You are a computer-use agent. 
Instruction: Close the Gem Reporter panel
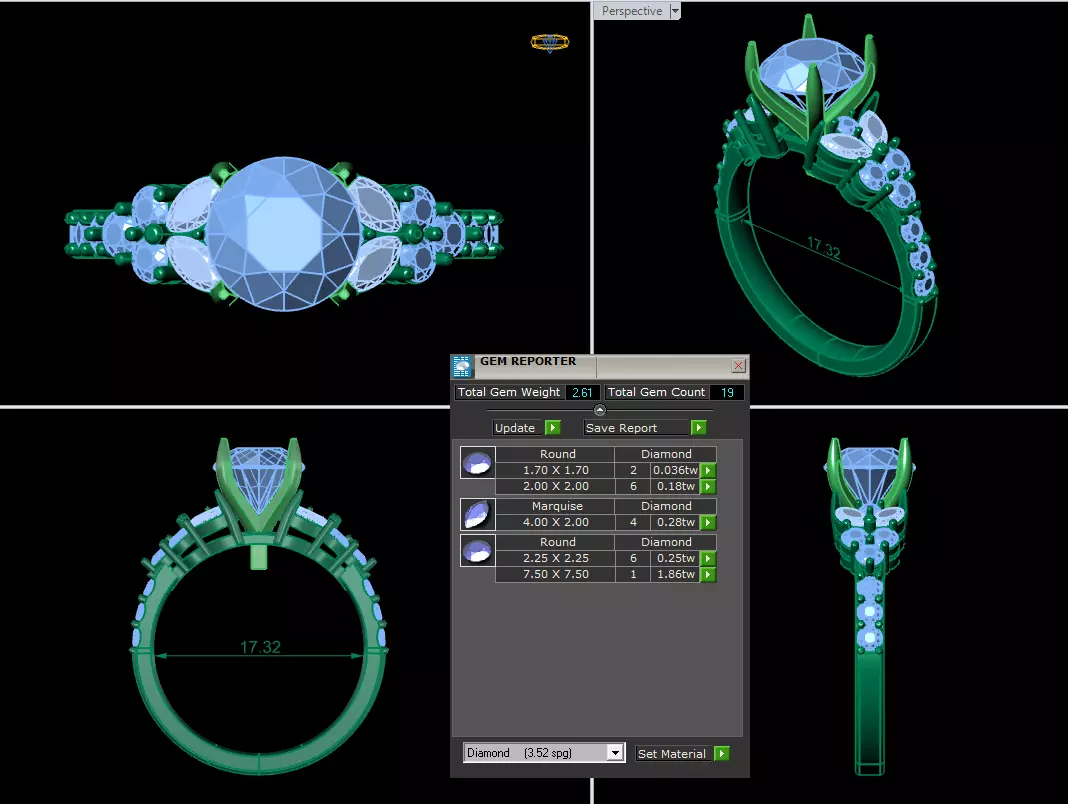(738, 366)
